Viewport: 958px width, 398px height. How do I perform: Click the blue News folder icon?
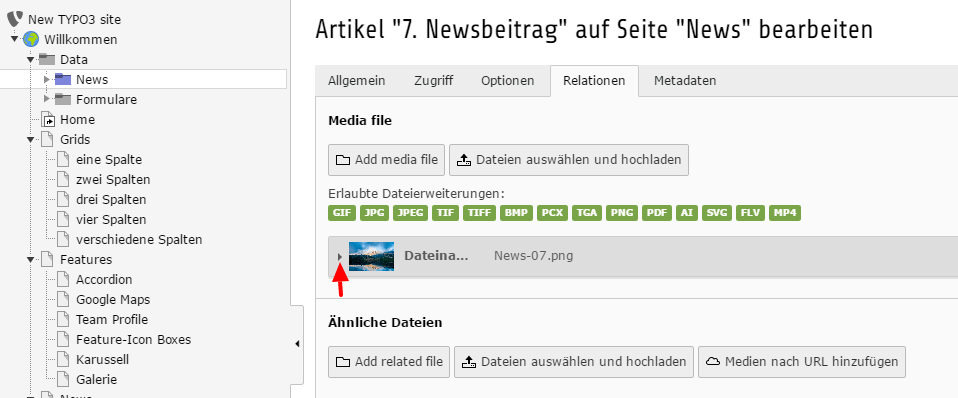point(63,79)
